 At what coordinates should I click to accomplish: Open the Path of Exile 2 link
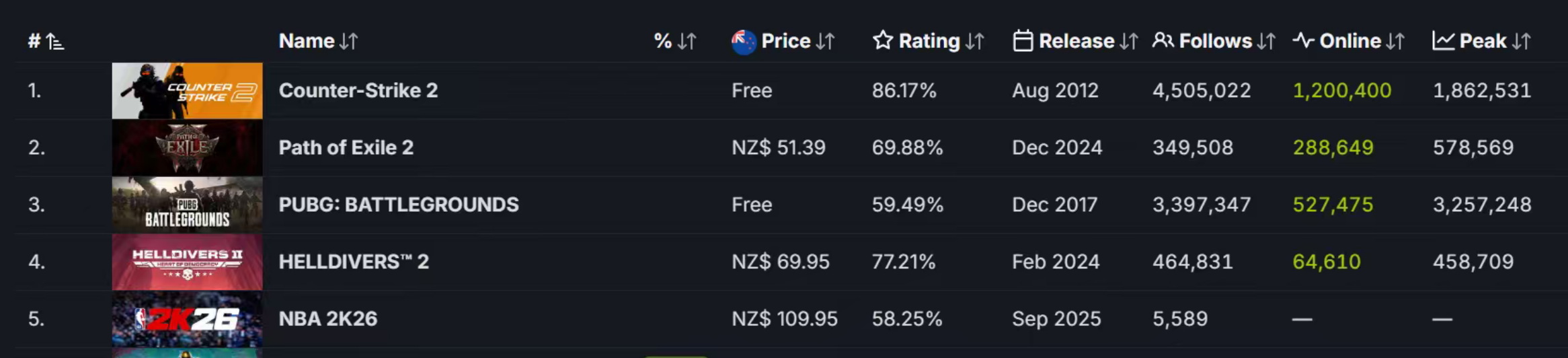346,148
